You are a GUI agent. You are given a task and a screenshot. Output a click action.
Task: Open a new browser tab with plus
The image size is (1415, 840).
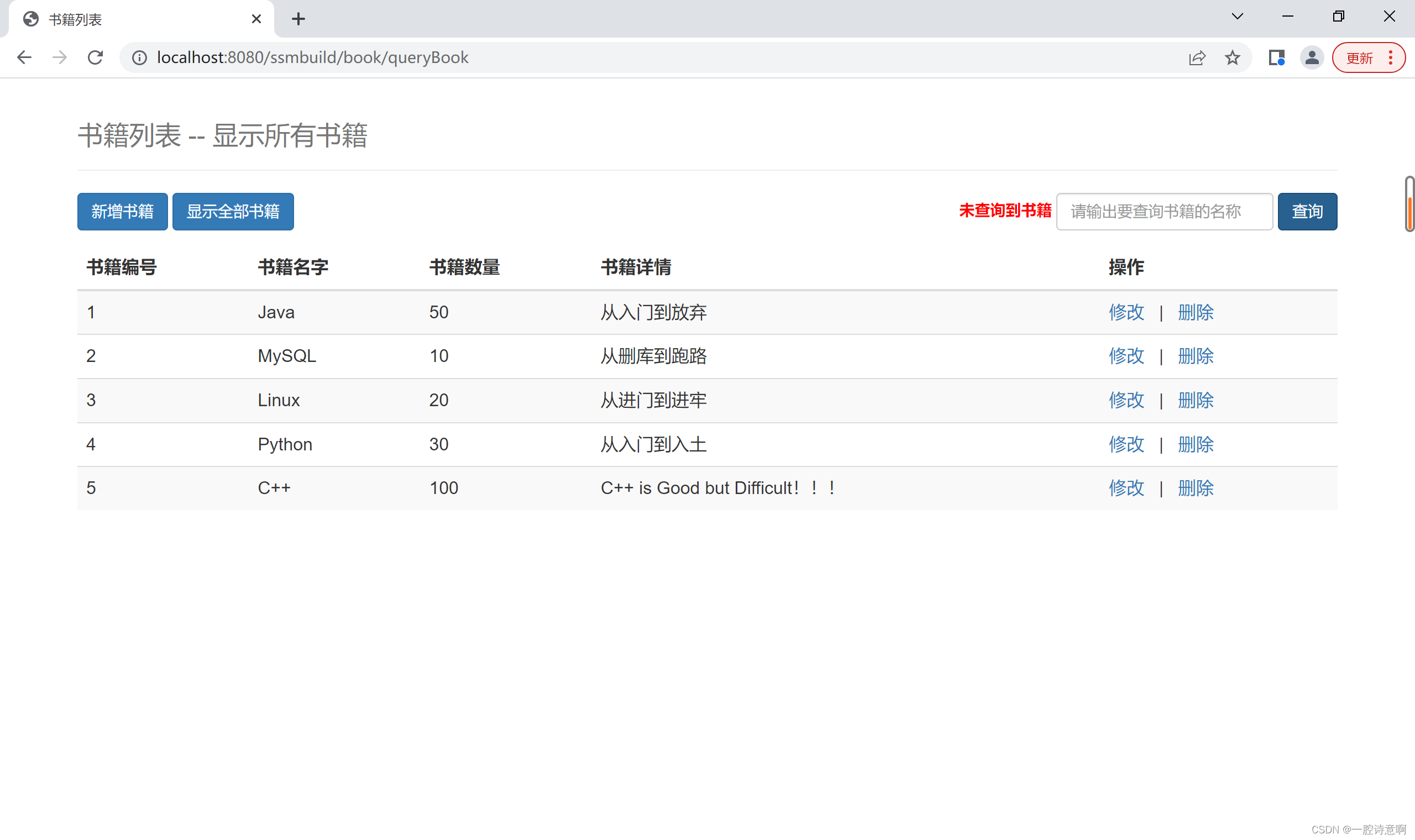(299, 19)
